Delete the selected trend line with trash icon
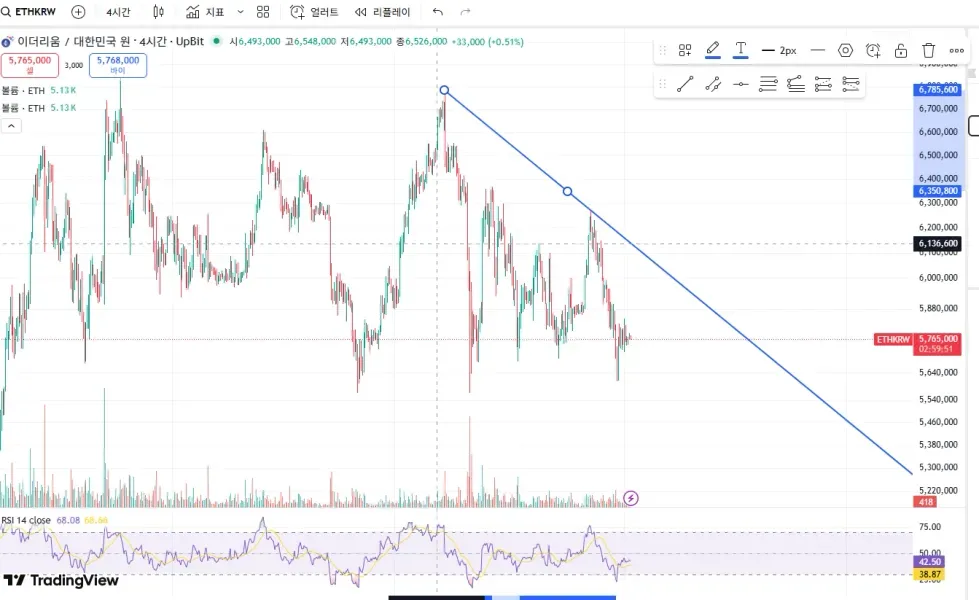979x600 pixels. pyautogui.click(x=928, y=50)
